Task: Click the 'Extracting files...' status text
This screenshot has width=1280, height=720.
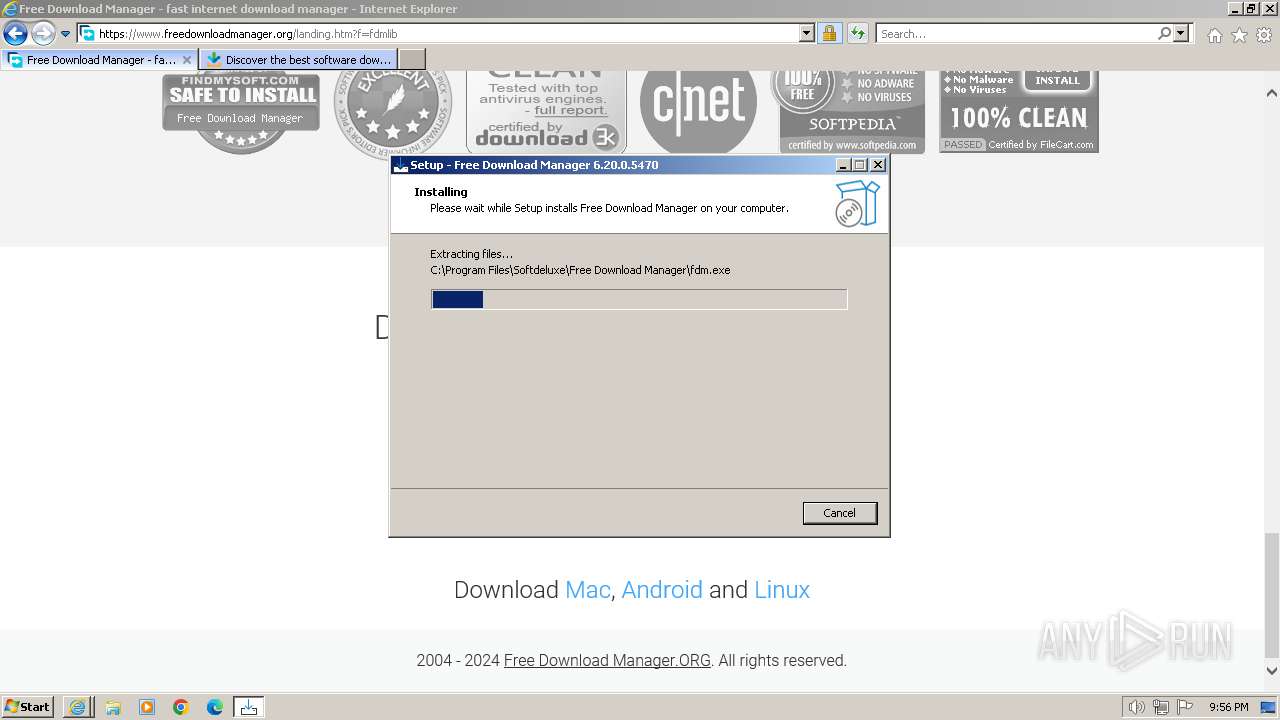Action: [x=471, y=254]
